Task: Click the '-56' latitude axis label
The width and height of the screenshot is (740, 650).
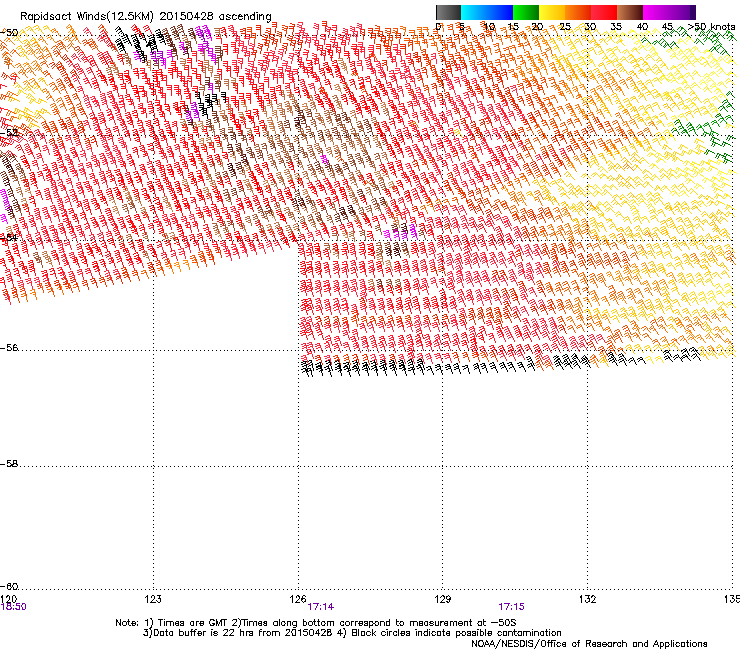Action: pyautogui.click(x=9, y=347)
